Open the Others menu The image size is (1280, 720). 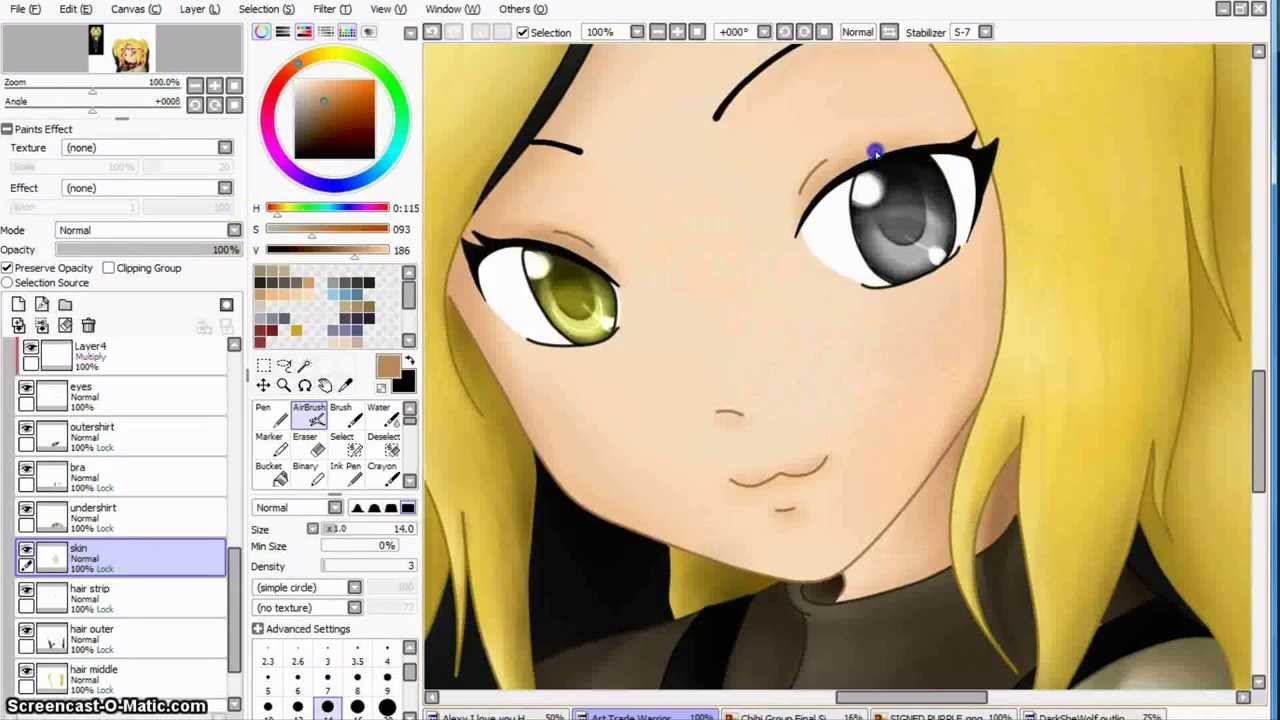[x=522, y=9]
